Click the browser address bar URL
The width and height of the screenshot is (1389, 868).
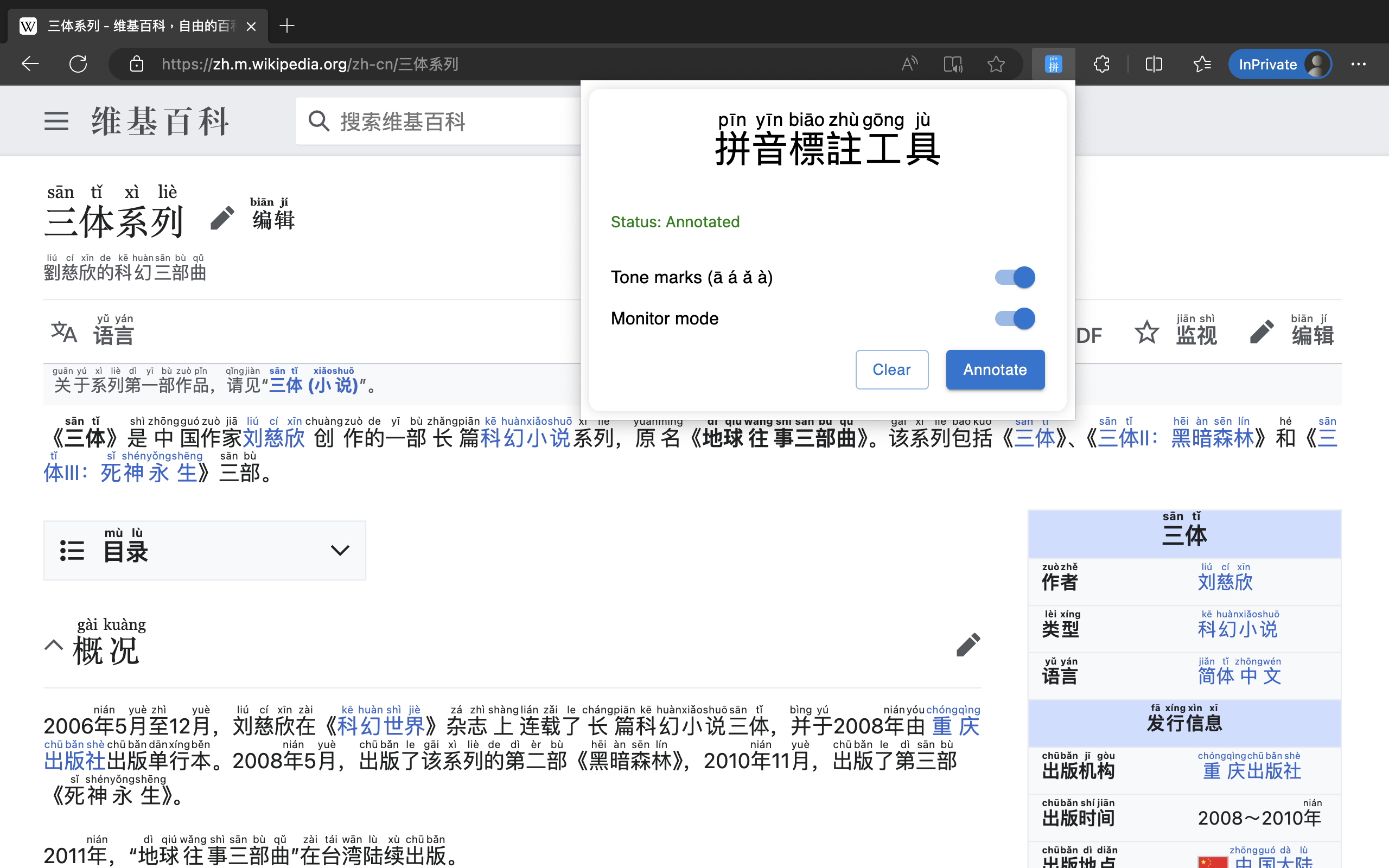pyautogui.click(x=310, y=63)
